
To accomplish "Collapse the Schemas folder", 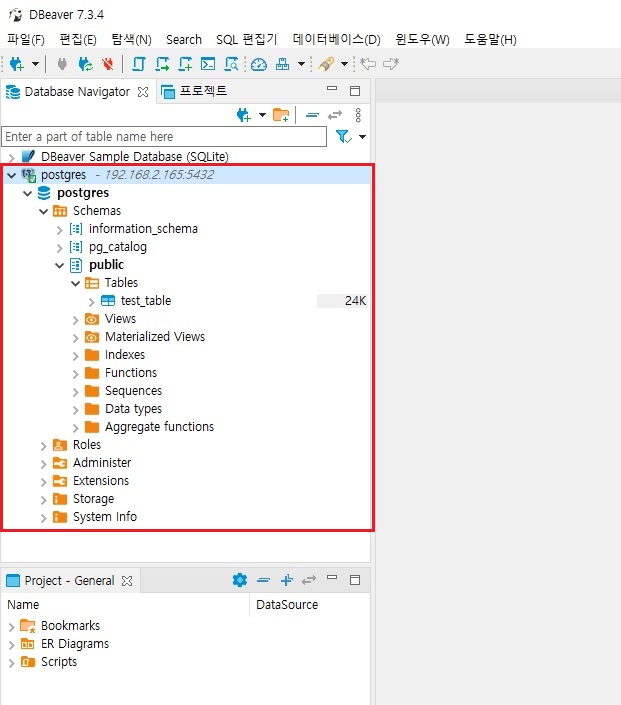I will (44, 211).
